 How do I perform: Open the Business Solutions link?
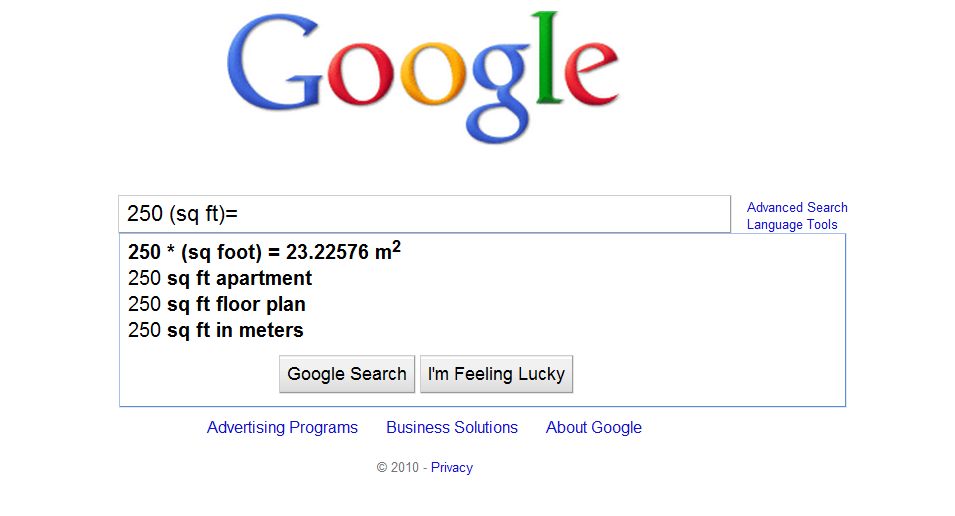pos(452,428)
